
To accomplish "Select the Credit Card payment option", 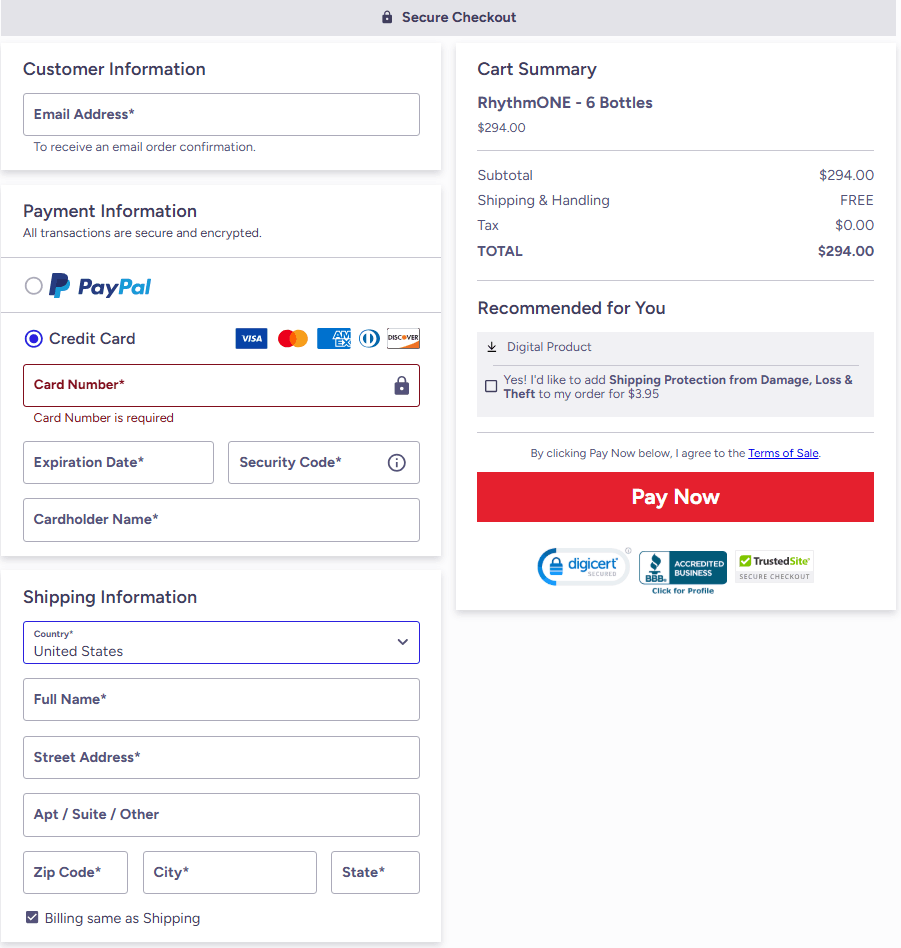I will [x=33, y=338].
